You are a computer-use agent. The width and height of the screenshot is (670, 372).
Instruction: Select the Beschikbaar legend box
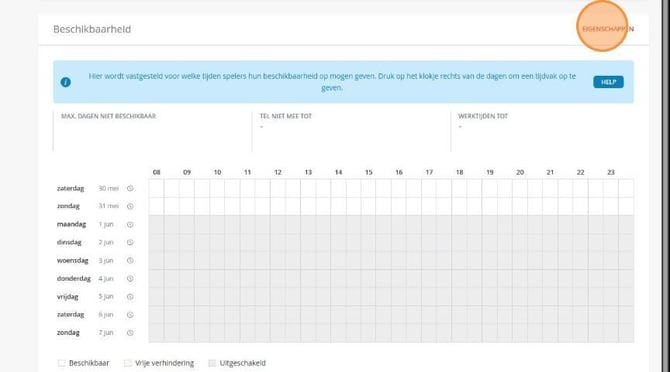[x=62, y=363]
